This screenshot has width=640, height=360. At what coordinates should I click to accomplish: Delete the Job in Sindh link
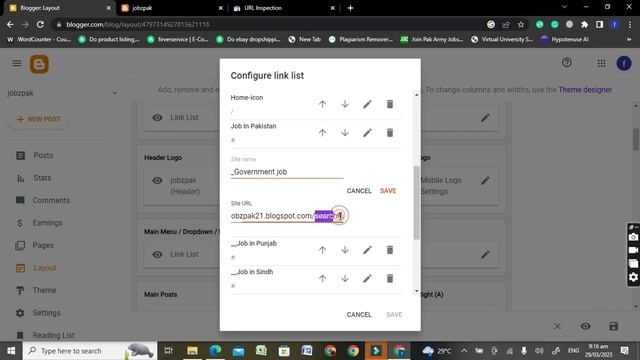tap(390, 278)
